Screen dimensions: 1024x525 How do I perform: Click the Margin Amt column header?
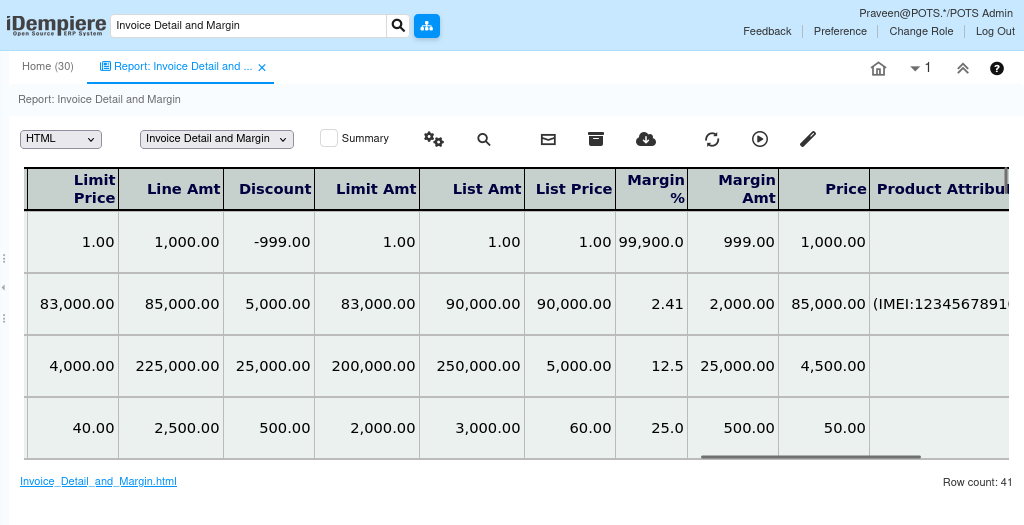(733, 189)
